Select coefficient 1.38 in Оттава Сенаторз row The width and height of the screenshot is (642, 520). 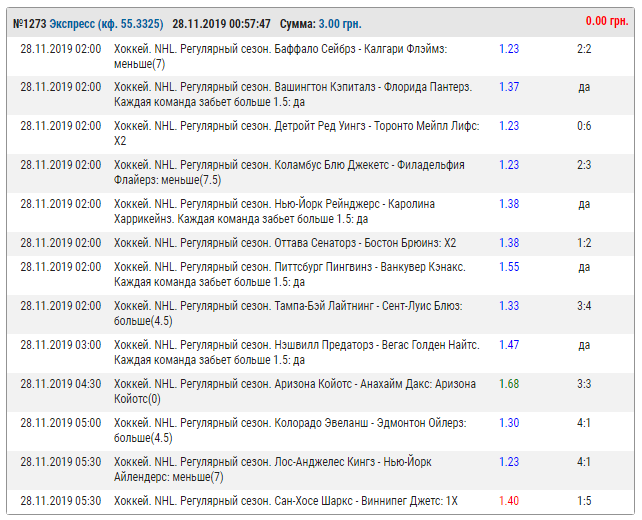click(x=509, y=243)
